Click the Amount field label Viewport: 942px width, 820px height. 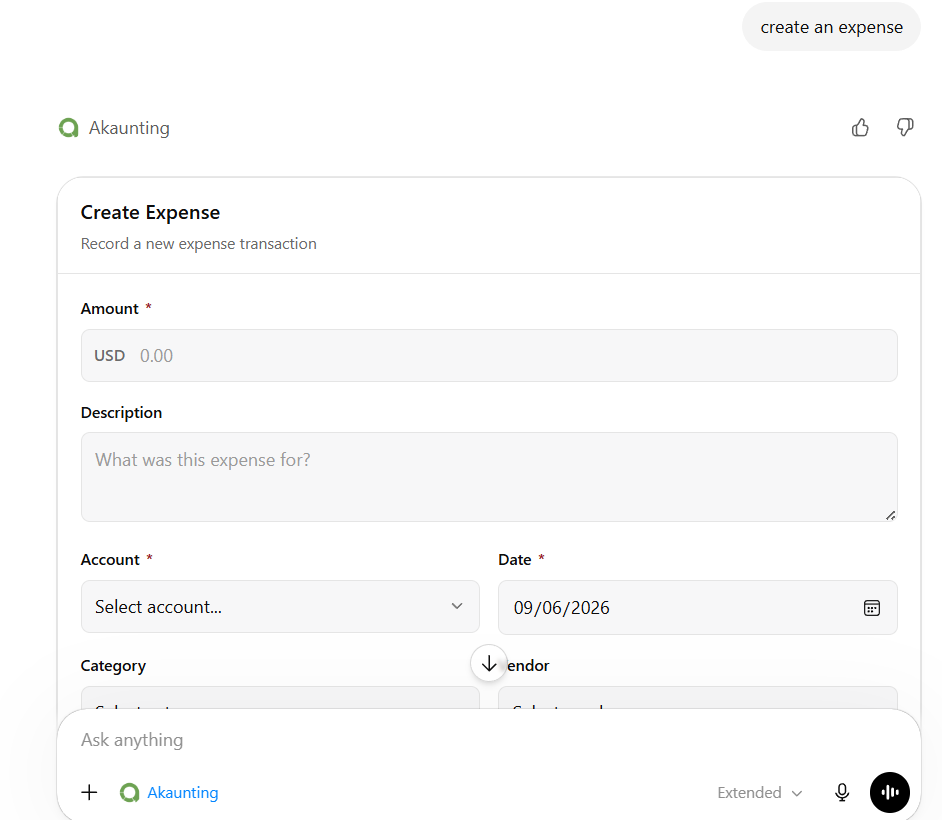pos(109,309)
